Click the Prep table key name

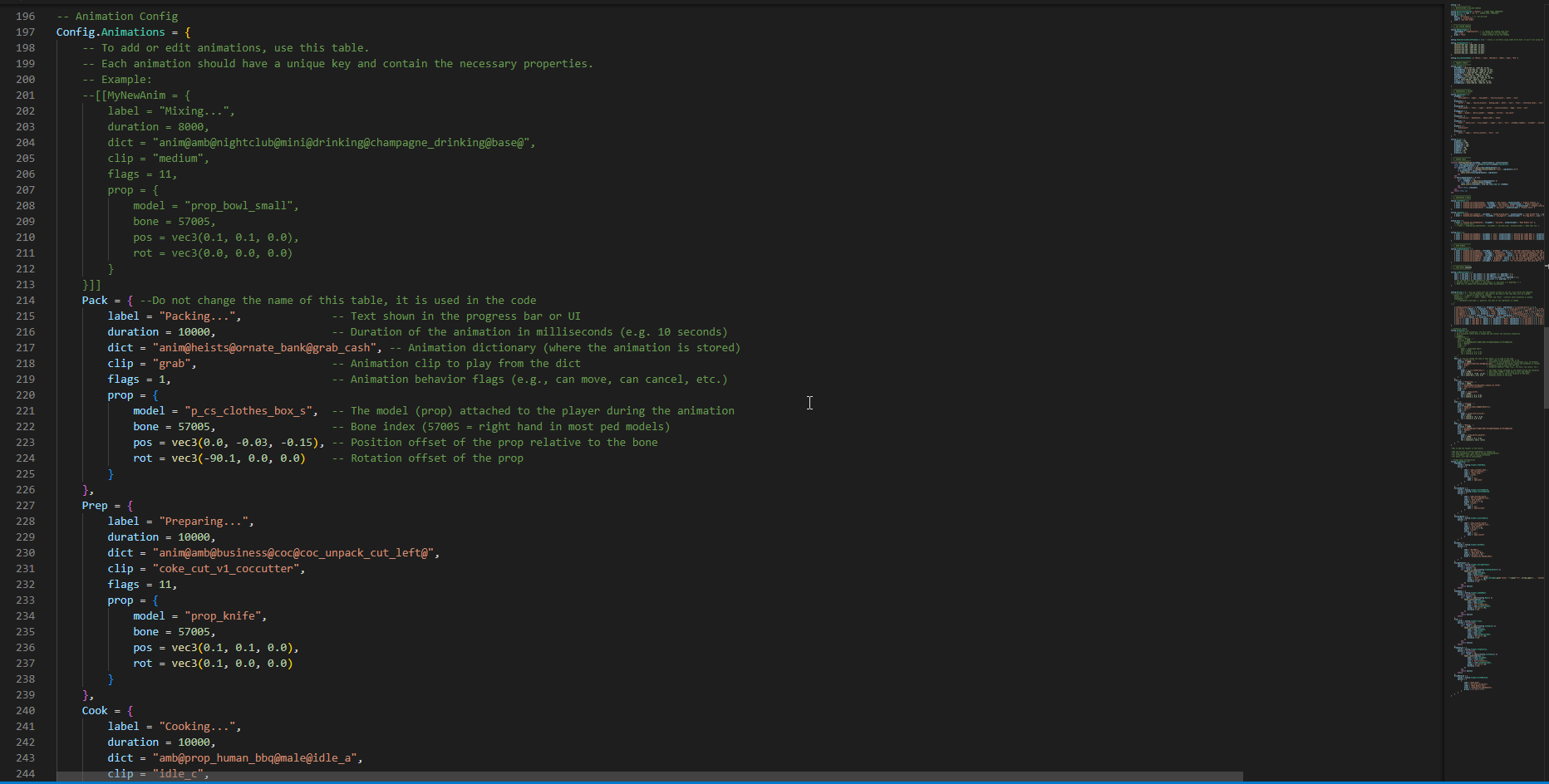[95, 506]
